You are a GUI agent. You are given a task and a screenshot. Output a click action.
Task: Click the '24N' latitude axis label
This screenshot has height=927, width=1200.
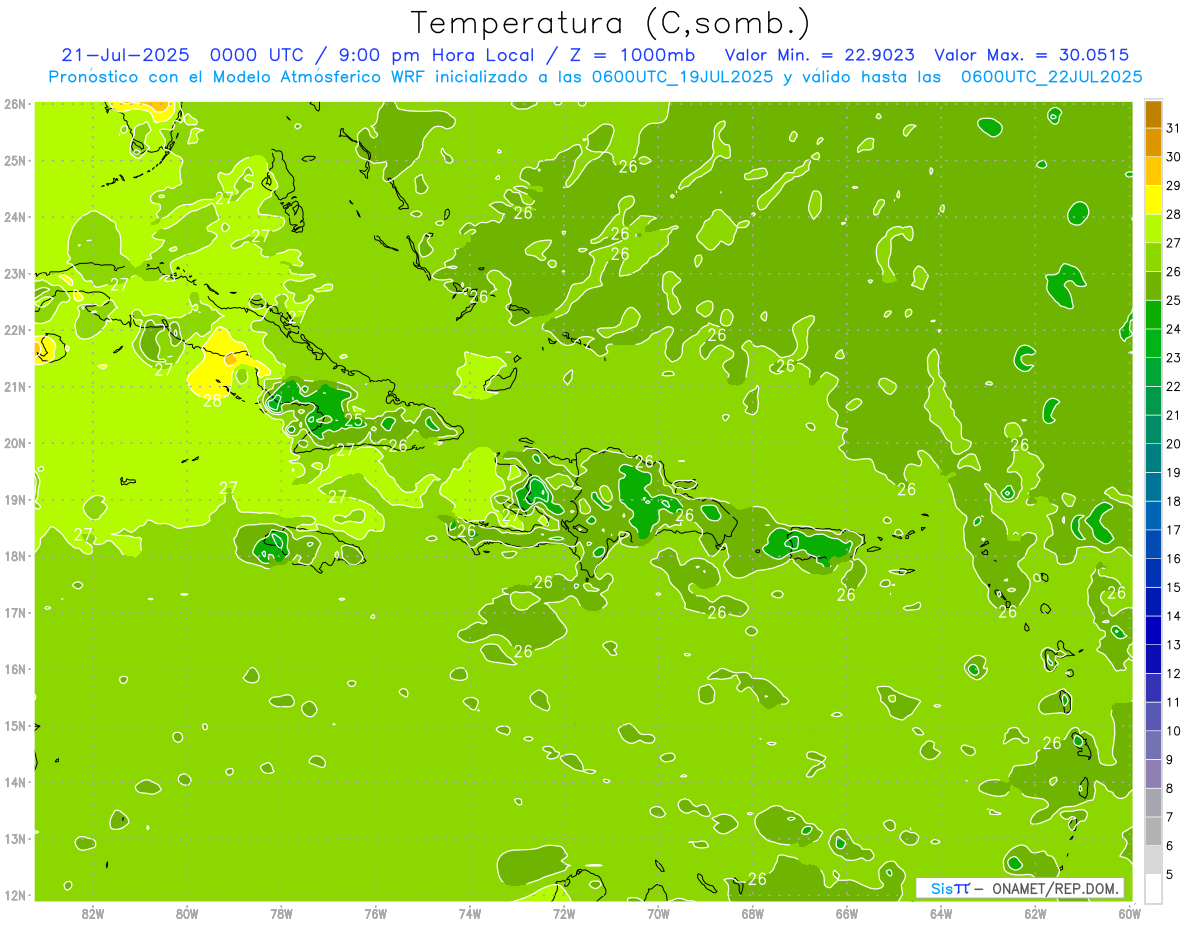click(15, 217)
